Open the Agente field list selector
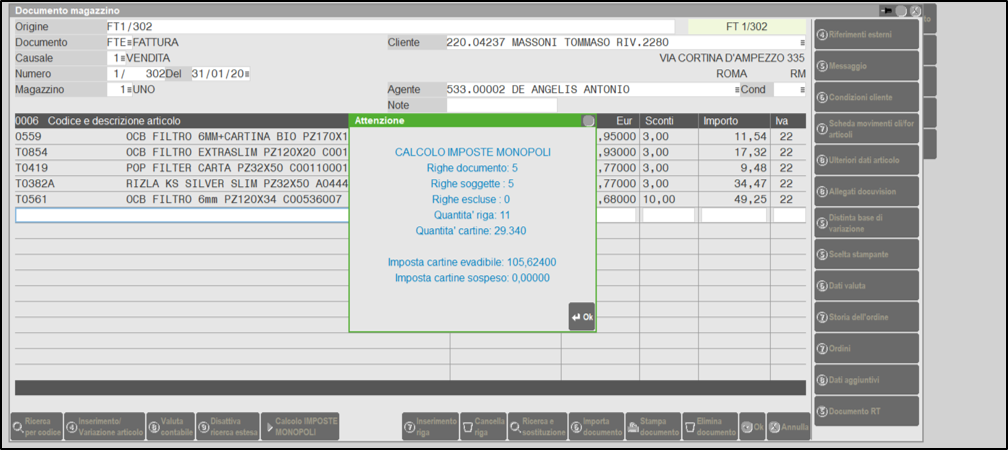 pyautogui.click(x=737, y=89)
